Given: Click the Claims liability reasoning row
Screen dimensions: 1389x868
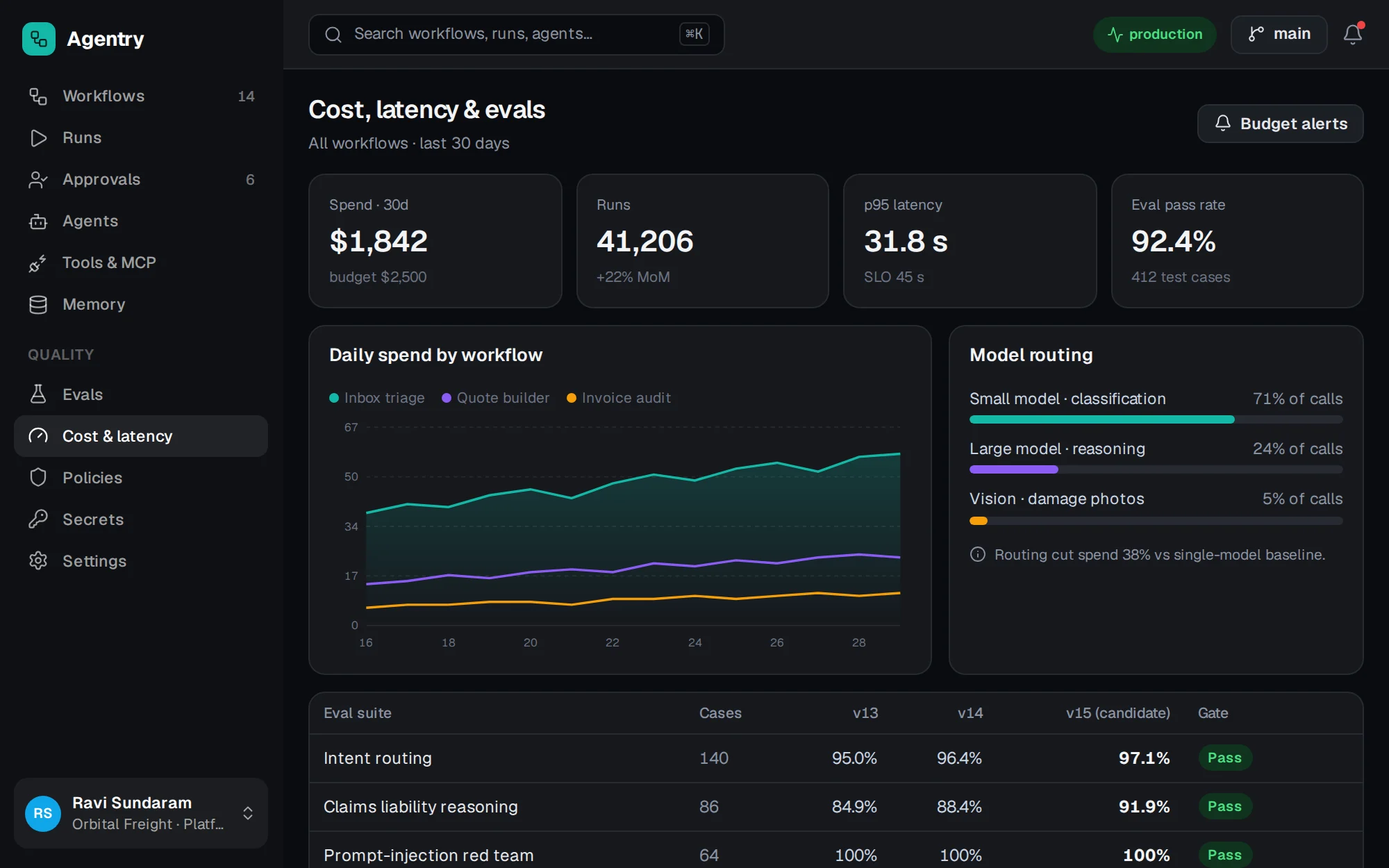Looking at the screenshot, I should tap(836, 807).
